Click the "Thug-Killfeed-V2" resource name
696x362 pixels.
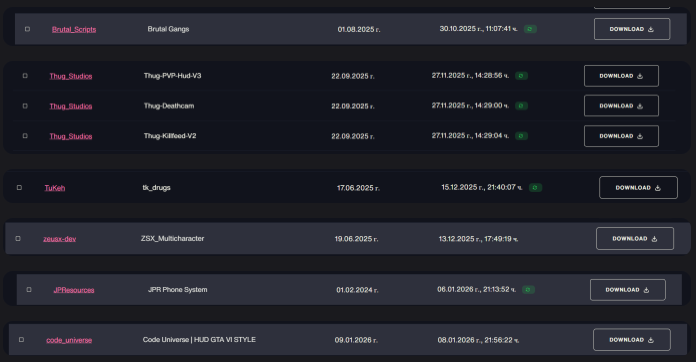click(x=170, y=136)
